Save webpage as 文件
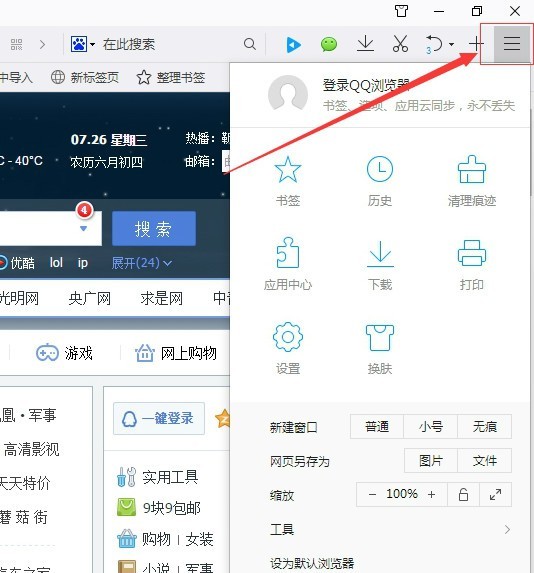 (x=485, y=461)
